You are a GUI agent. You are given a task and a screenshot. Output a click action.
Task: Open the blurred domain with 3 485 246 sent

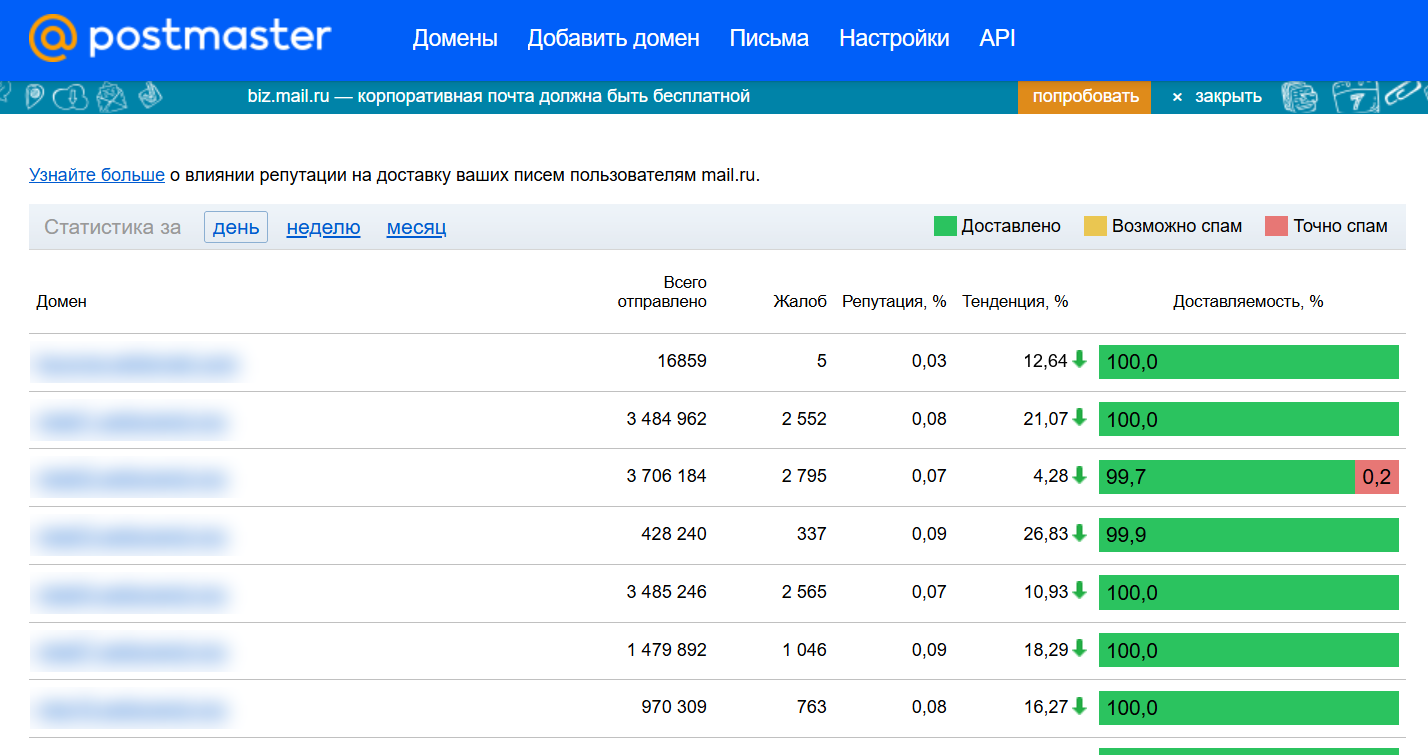tap(132, 594)
